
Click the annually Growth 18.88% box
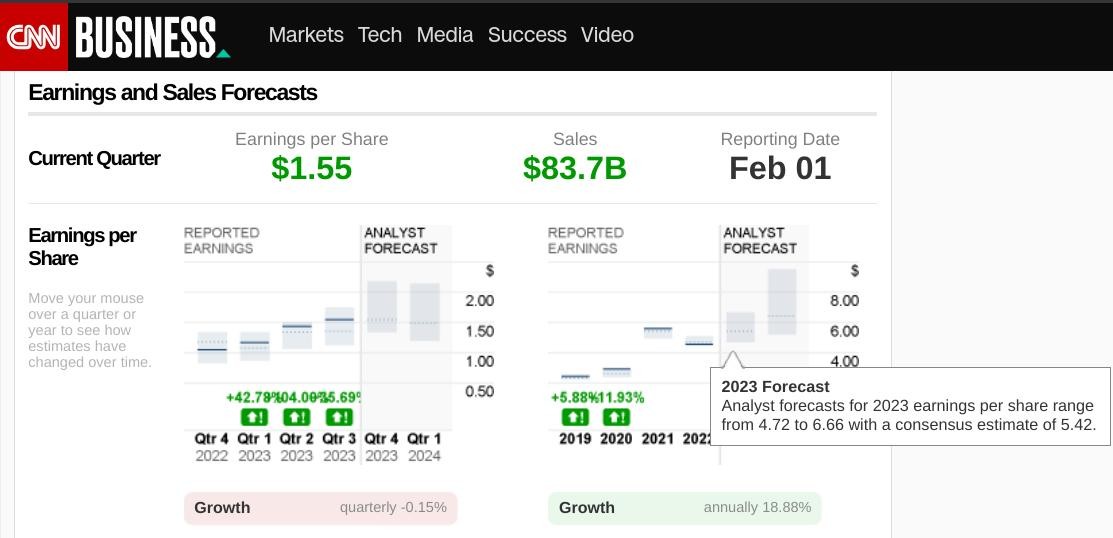tap(684, 508)
